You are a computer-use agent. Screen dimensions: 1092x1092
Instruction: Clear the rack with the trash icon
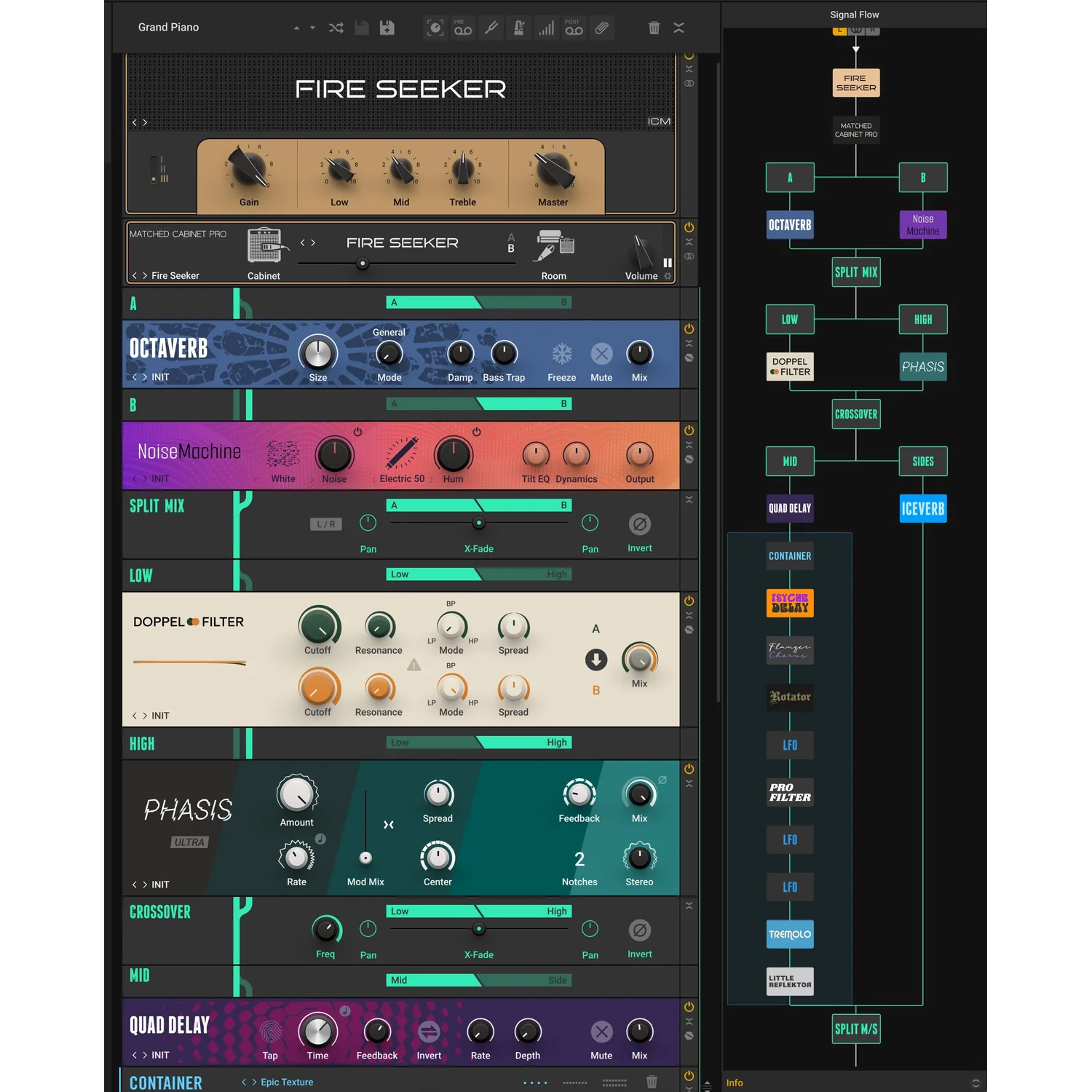tap(654, 28)
